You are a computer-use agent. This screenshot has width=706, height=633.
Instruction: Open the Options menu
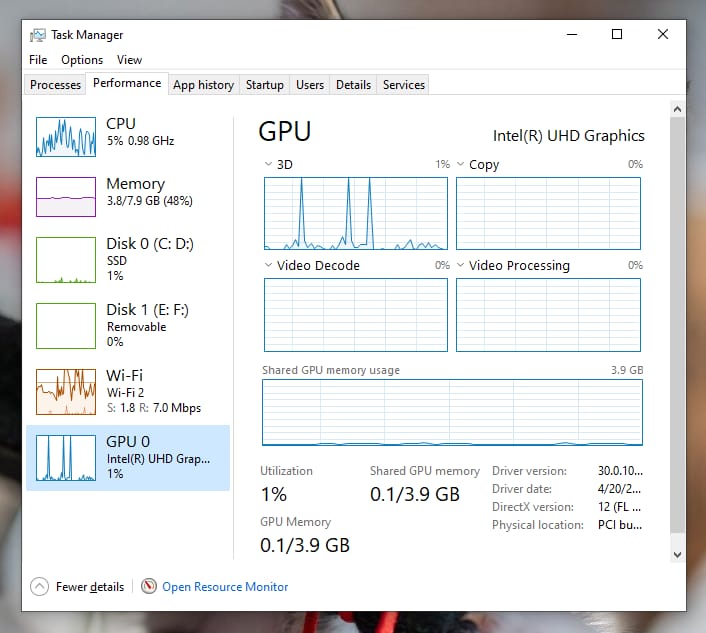[82, 60]
